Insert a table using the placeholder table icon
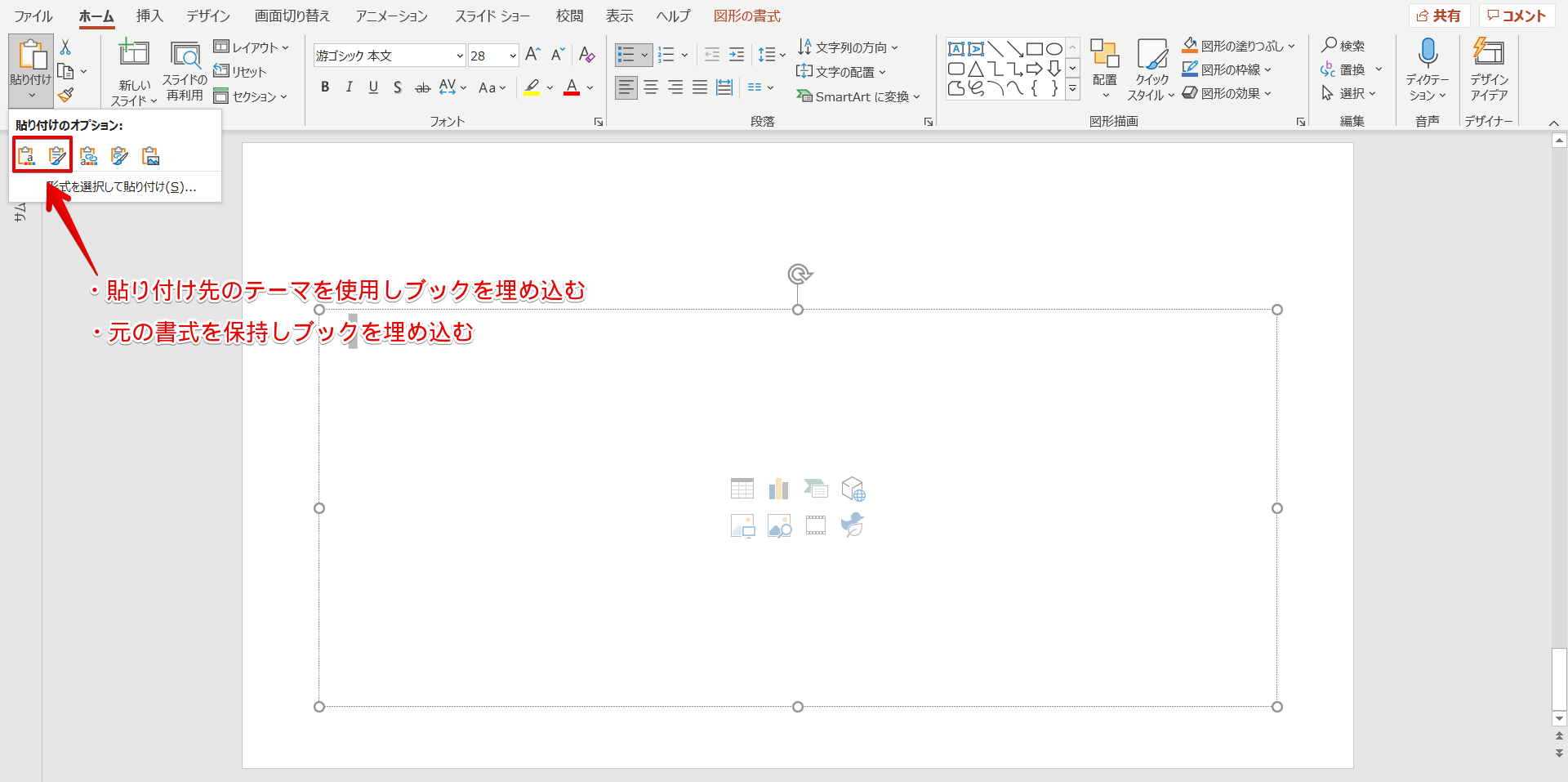The height and width of the screenshot is (782, 1568). coord(742,489)
